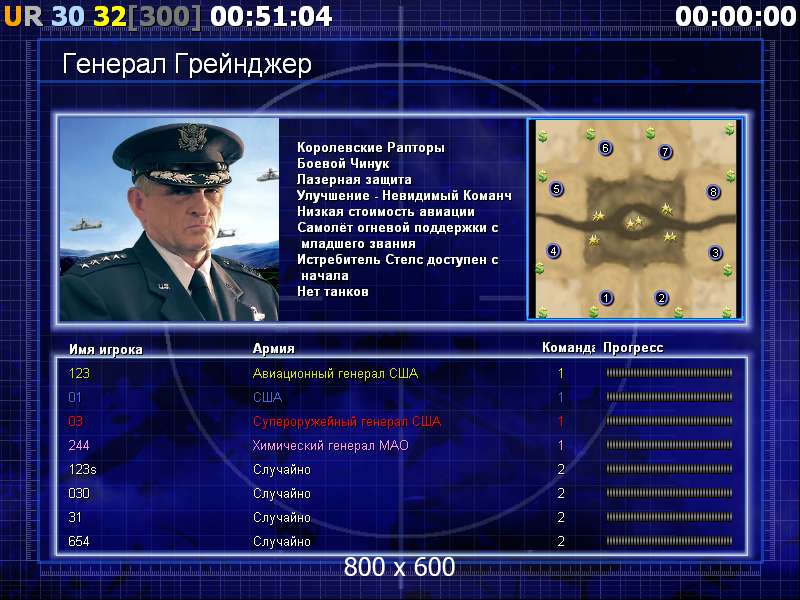Select player name '123s'
This screenshot has height=600, width=800.
click(x=82, y=469)
